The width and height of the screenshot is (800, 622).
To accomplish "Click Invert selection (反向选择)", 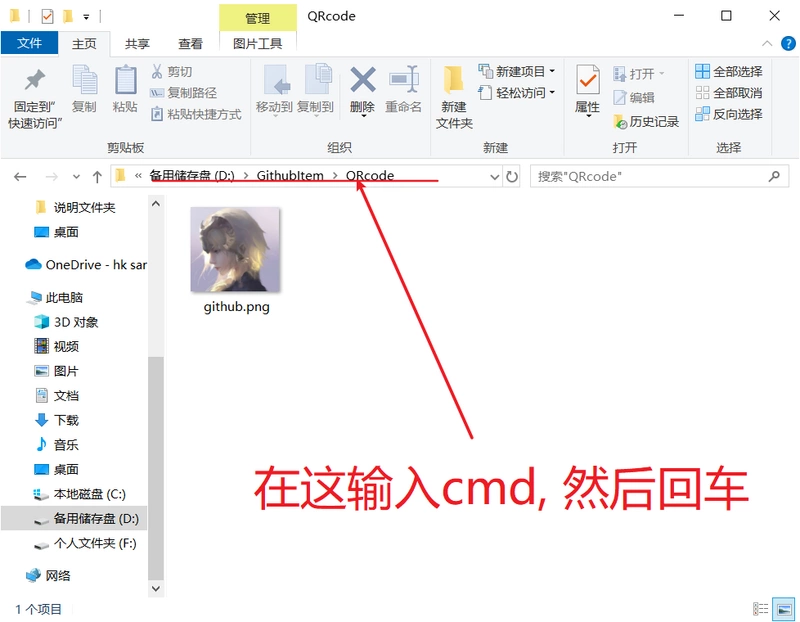I will (x=729, y=114).
